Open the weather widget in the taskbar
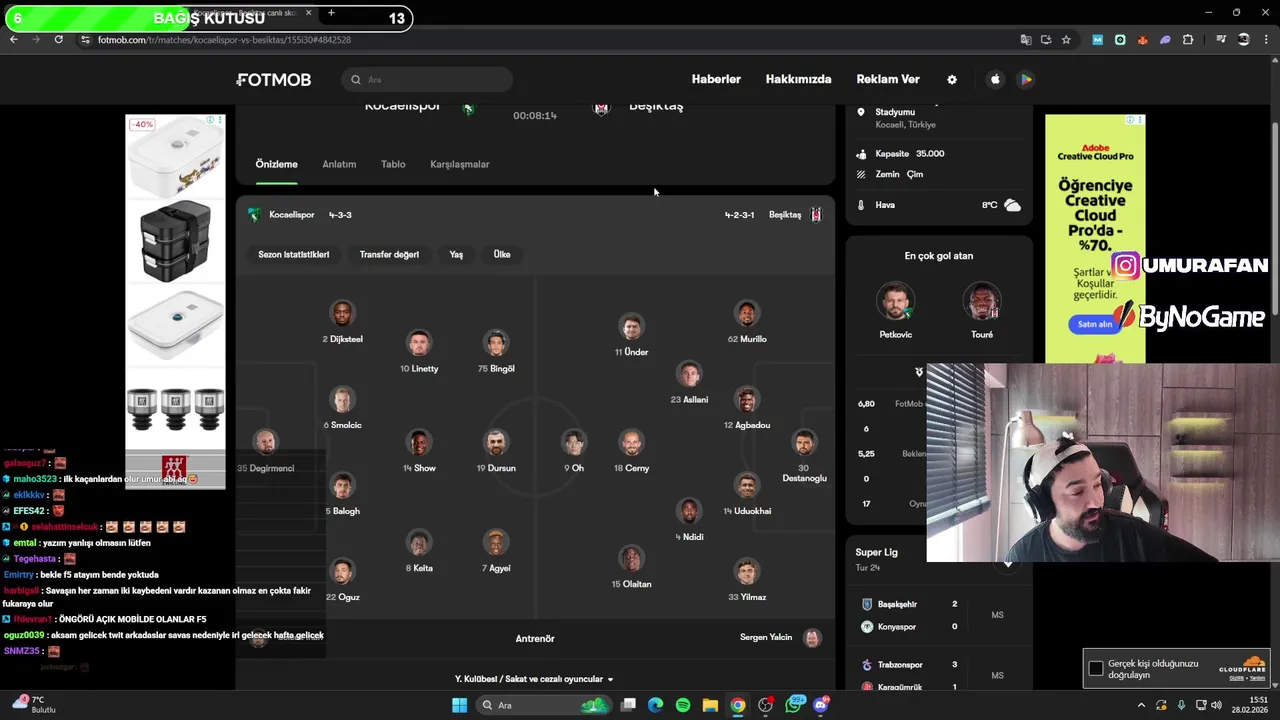This screenshot has width=1280, height=720. 33,705
